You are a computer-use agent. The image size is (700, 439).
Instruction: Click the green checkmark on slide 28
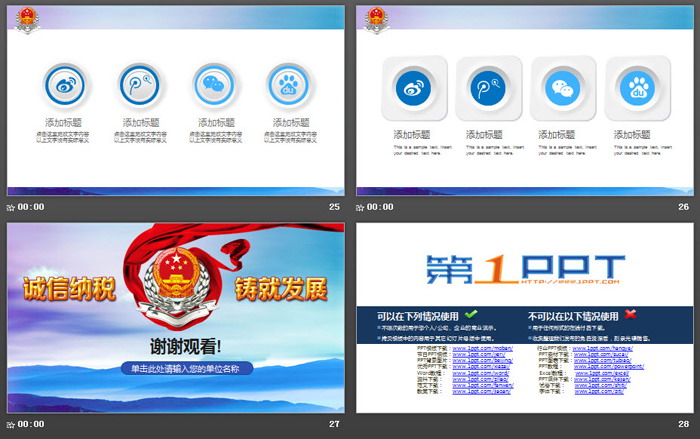471,314
